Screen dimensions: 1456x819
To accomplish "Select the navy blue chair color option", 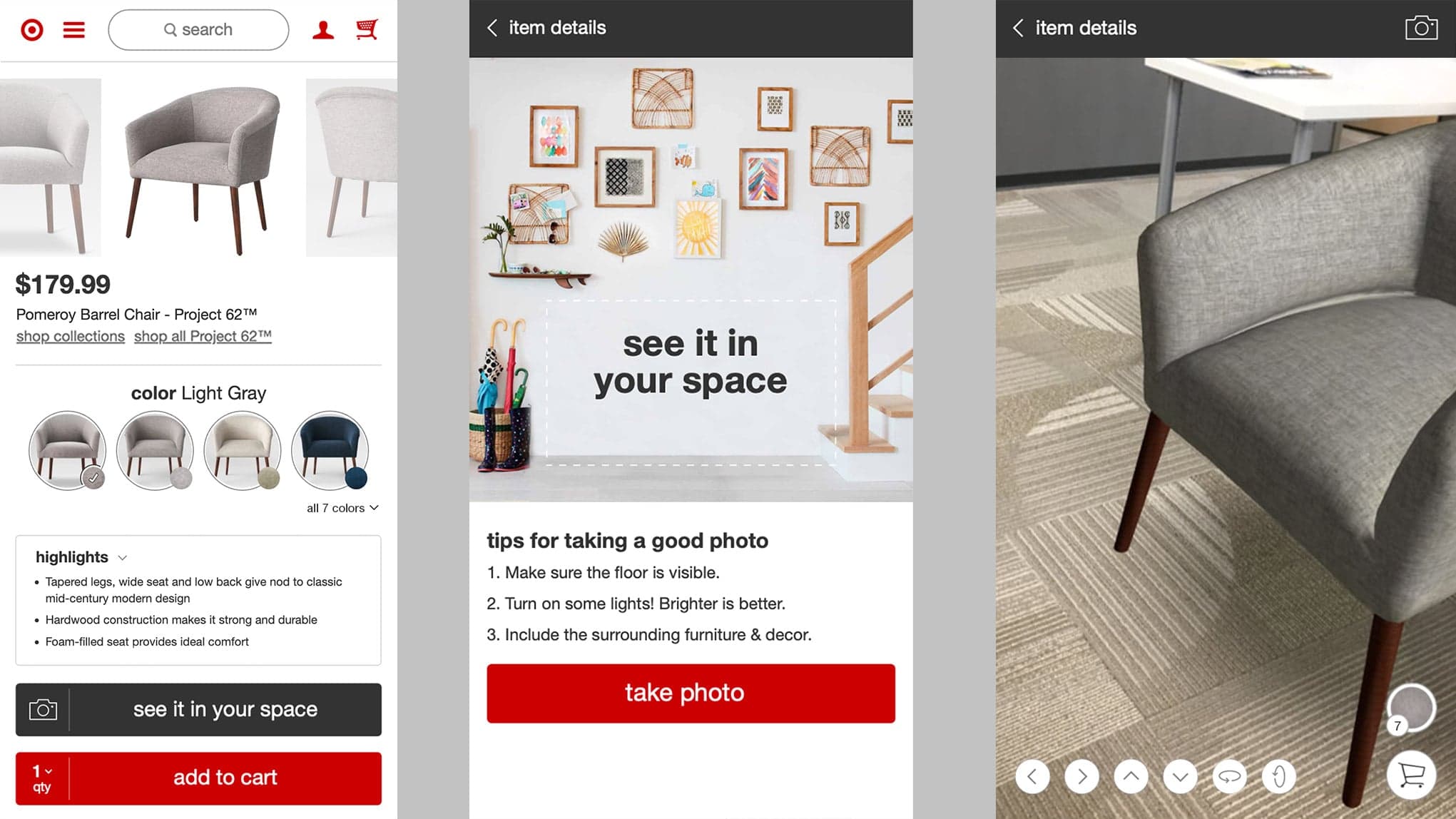I will point(330,450).
